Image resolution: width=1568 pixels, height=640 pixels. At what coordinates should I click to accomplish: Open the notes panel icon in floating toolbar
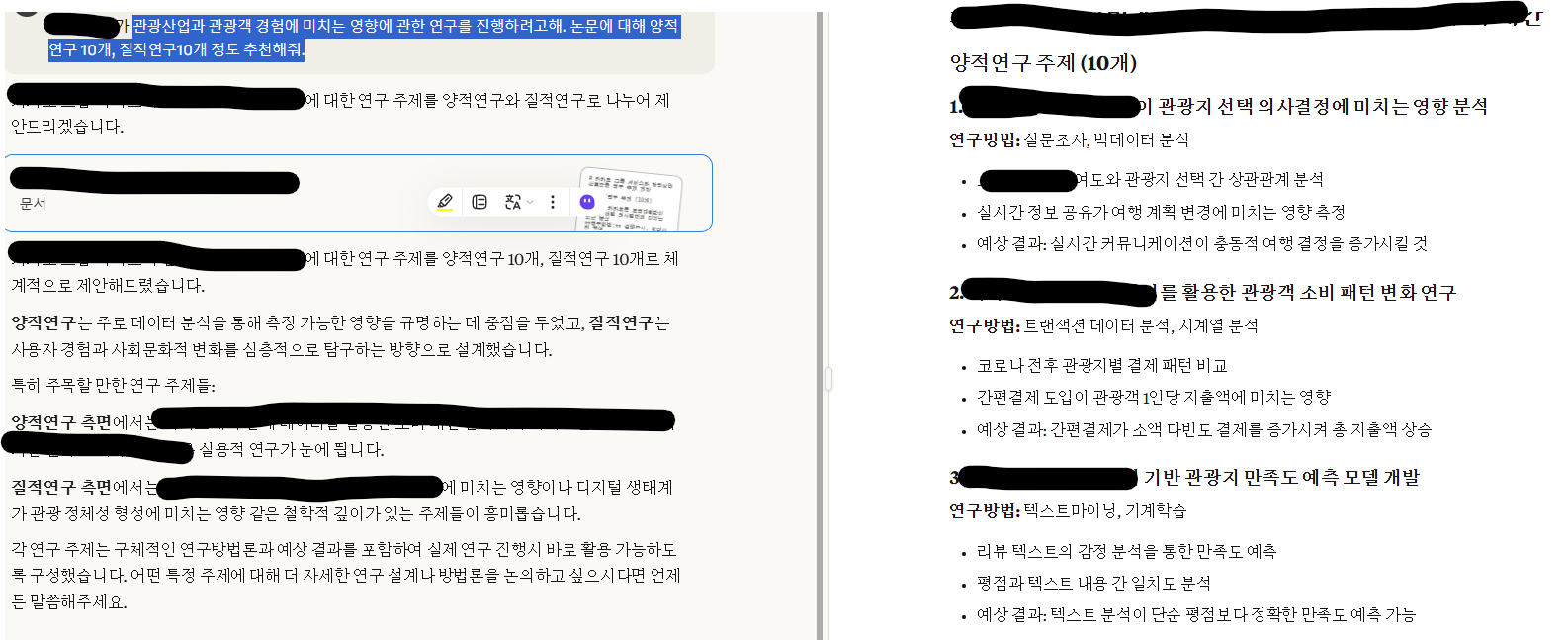coord(479,202)
